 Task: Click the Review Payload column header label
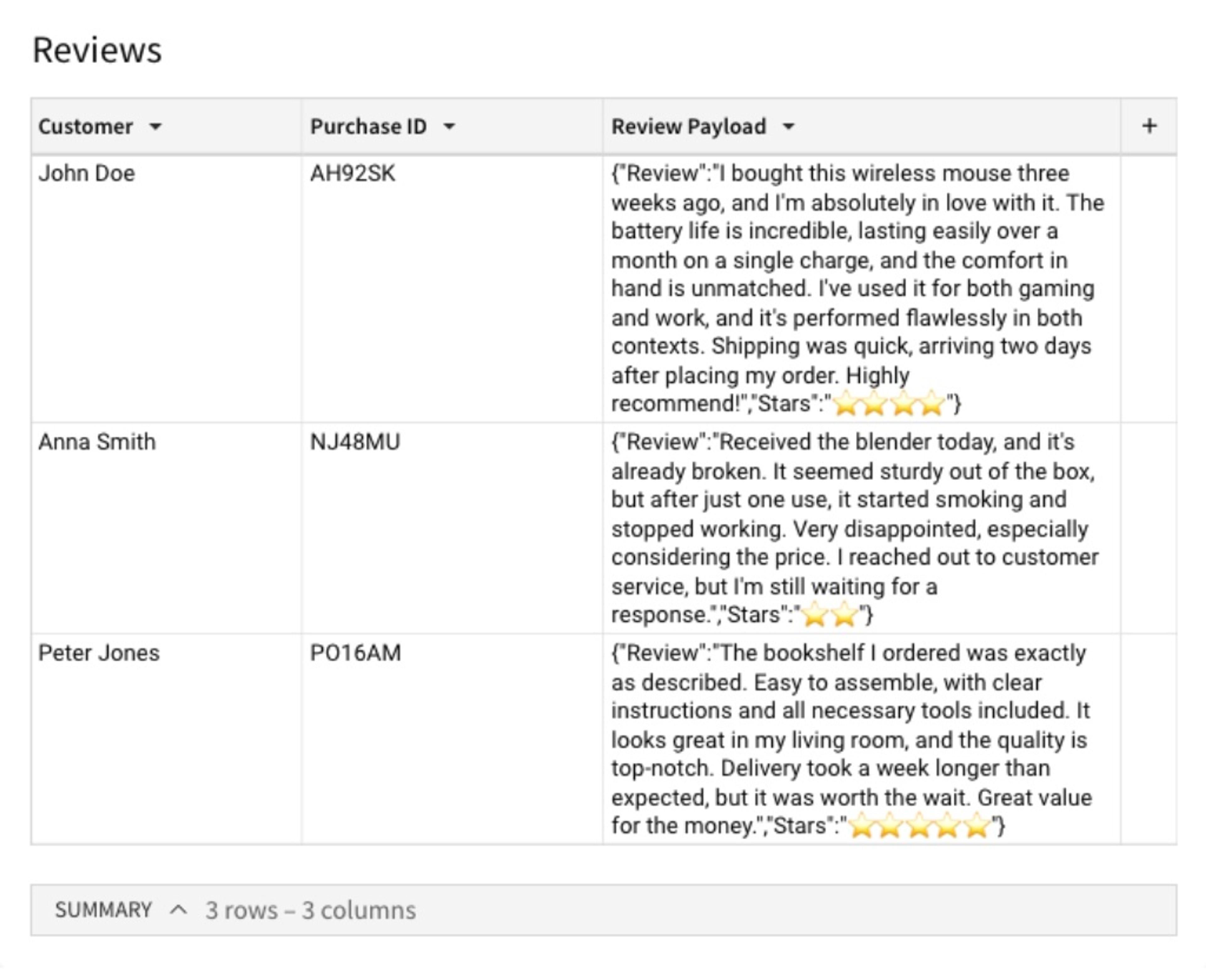(x=688, y=127)
